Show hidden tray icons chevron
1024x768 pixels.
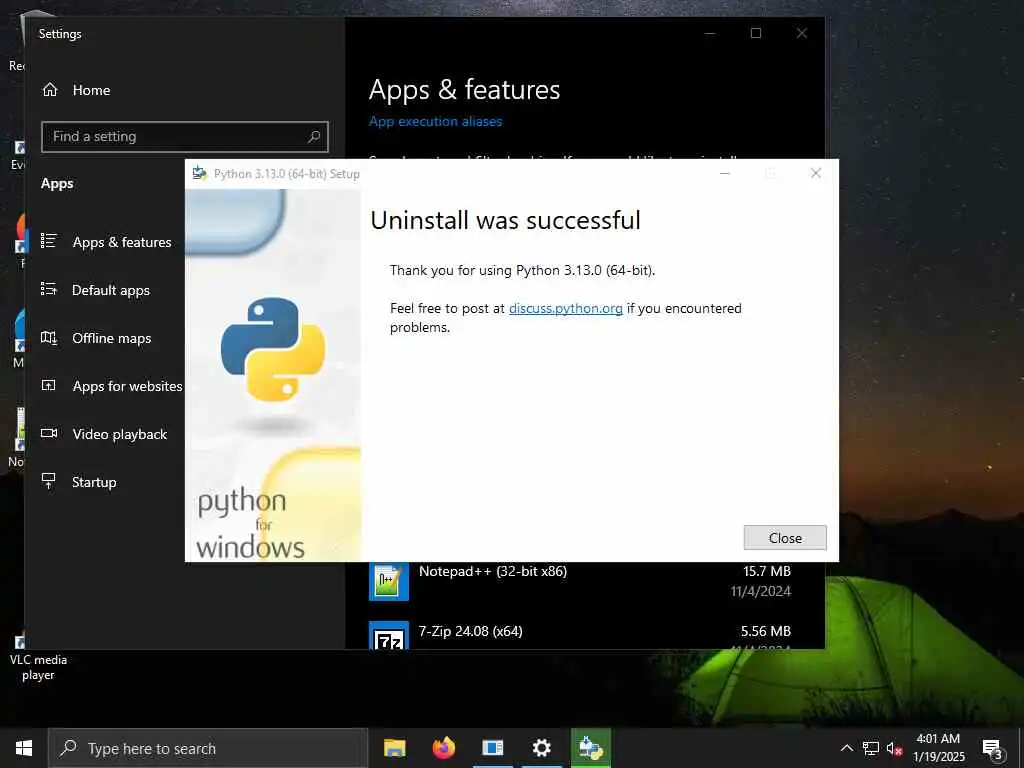(846, 748)
